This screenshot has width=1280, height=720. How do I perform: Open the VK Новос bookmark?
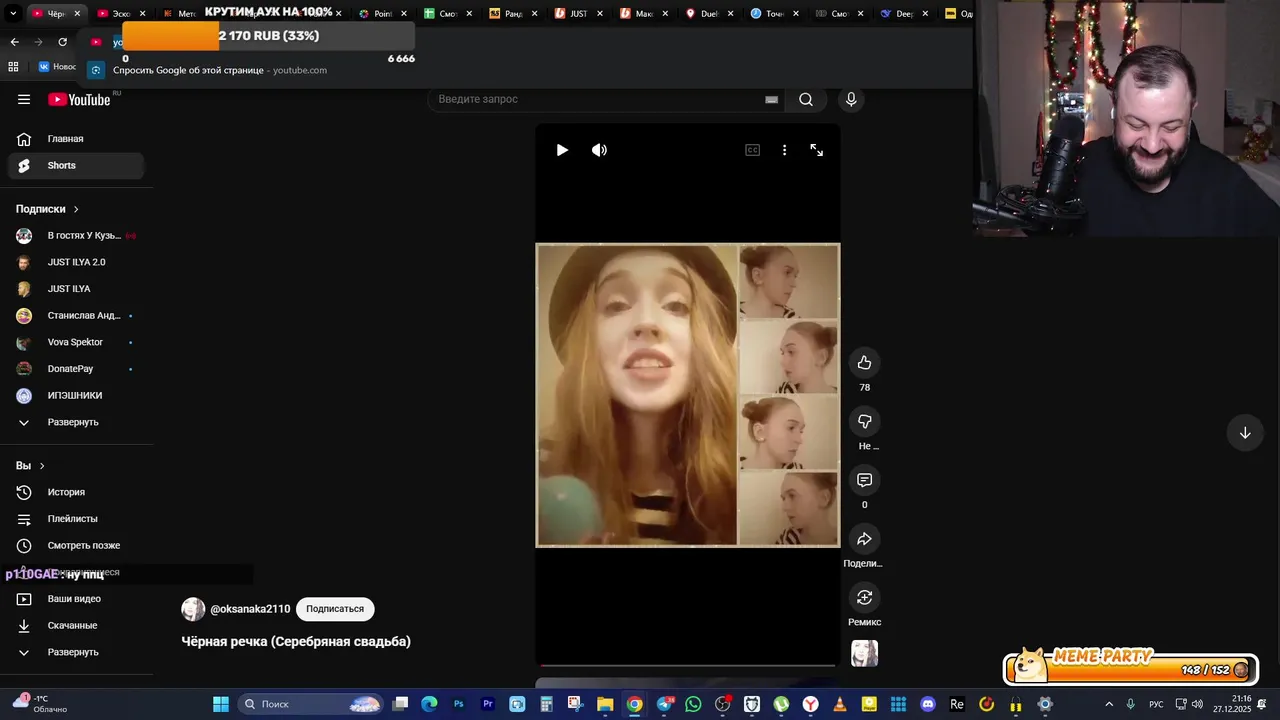57,67
